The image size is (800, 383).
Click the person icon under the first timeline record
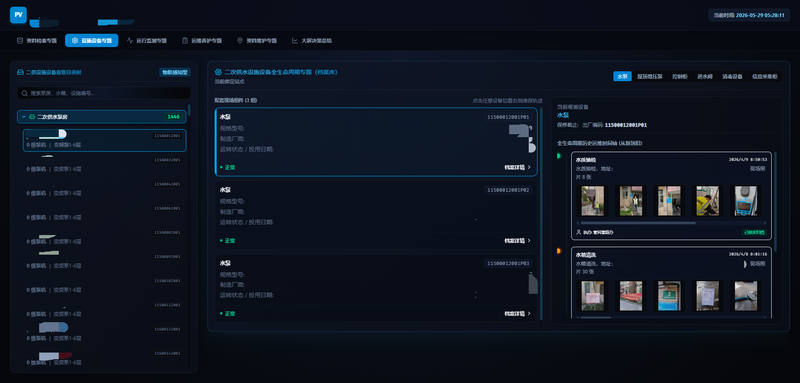pyautogui.click(x=579, y=232)
